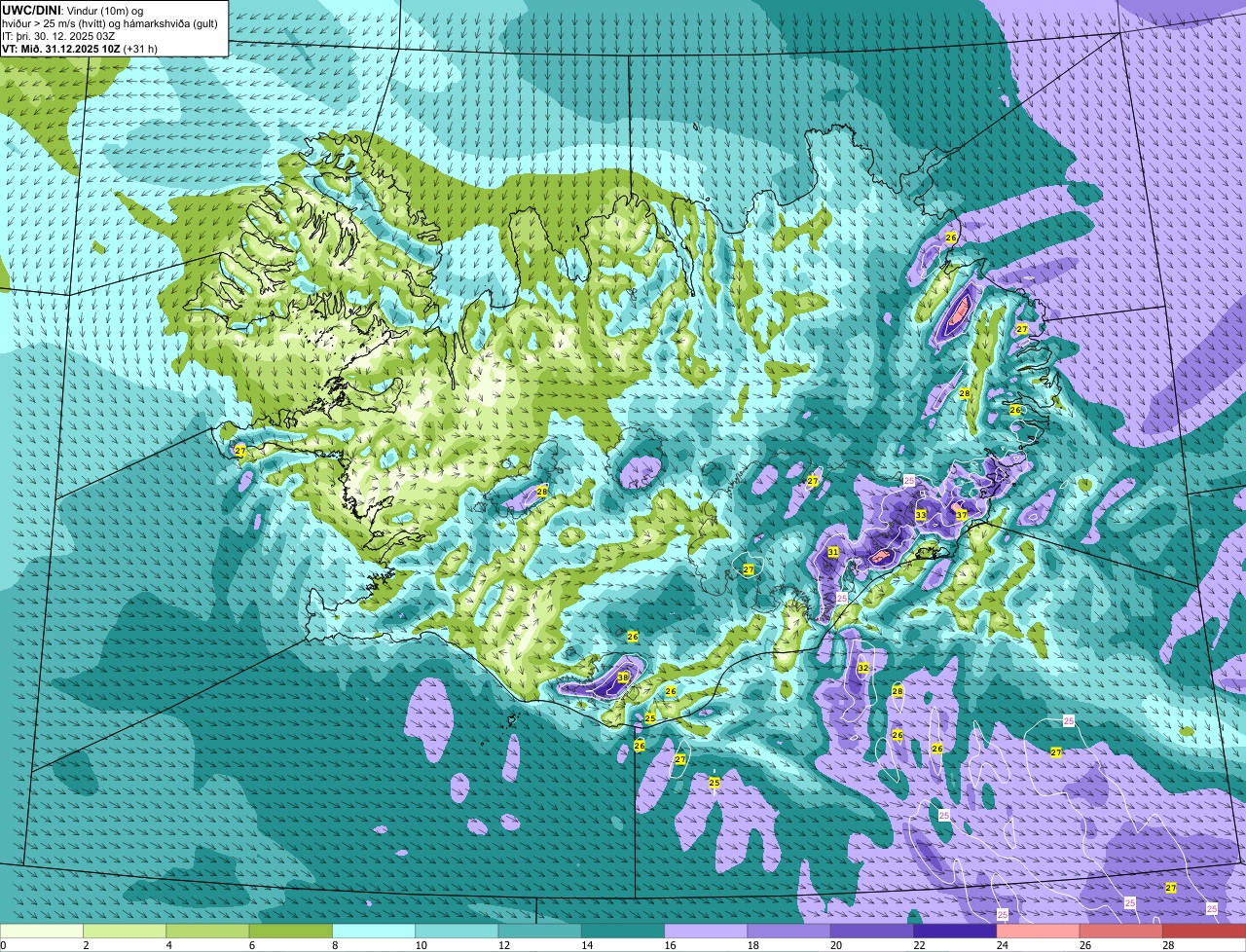This screenshot has width=1246, height=952.
Task: Pick the dark teal 14–16 legend swatch
Action: 623,932
